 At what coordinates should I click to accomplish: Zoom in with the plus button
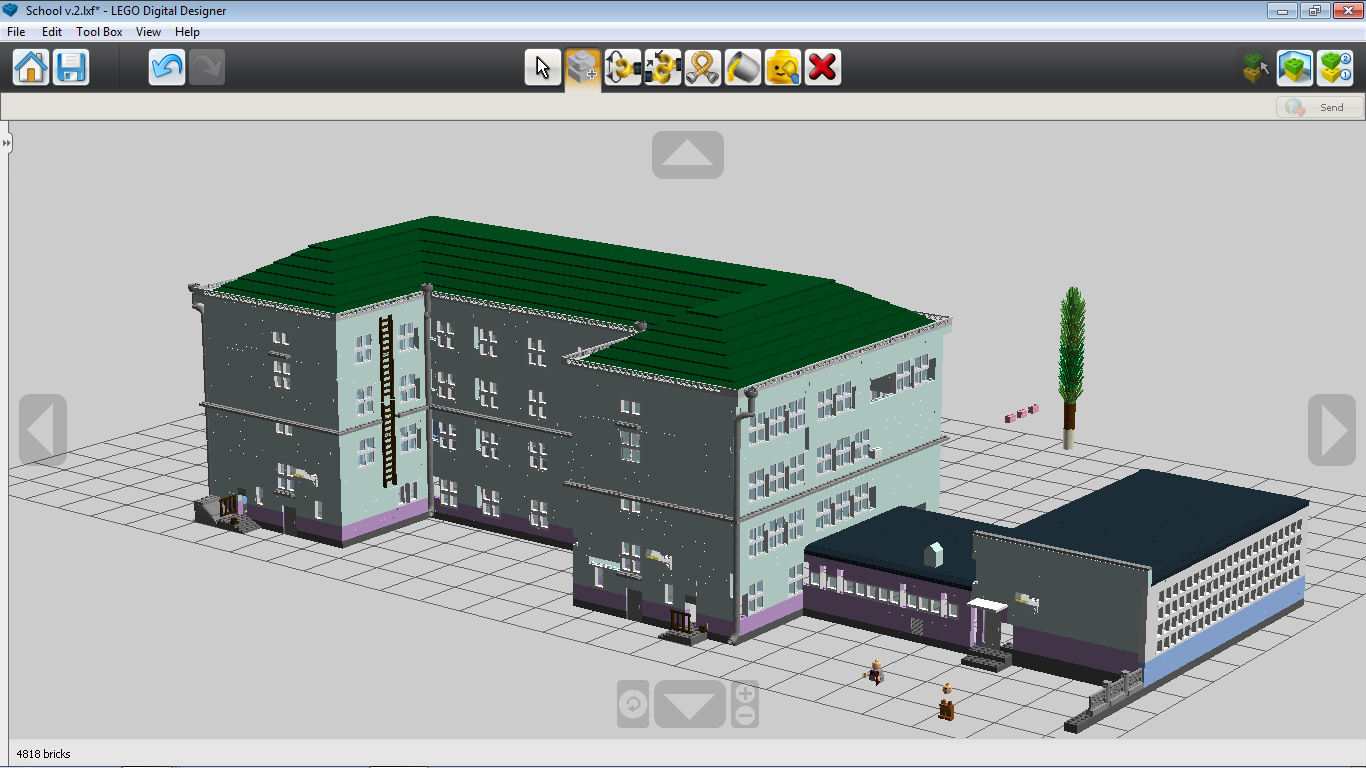tap(745, 694)
